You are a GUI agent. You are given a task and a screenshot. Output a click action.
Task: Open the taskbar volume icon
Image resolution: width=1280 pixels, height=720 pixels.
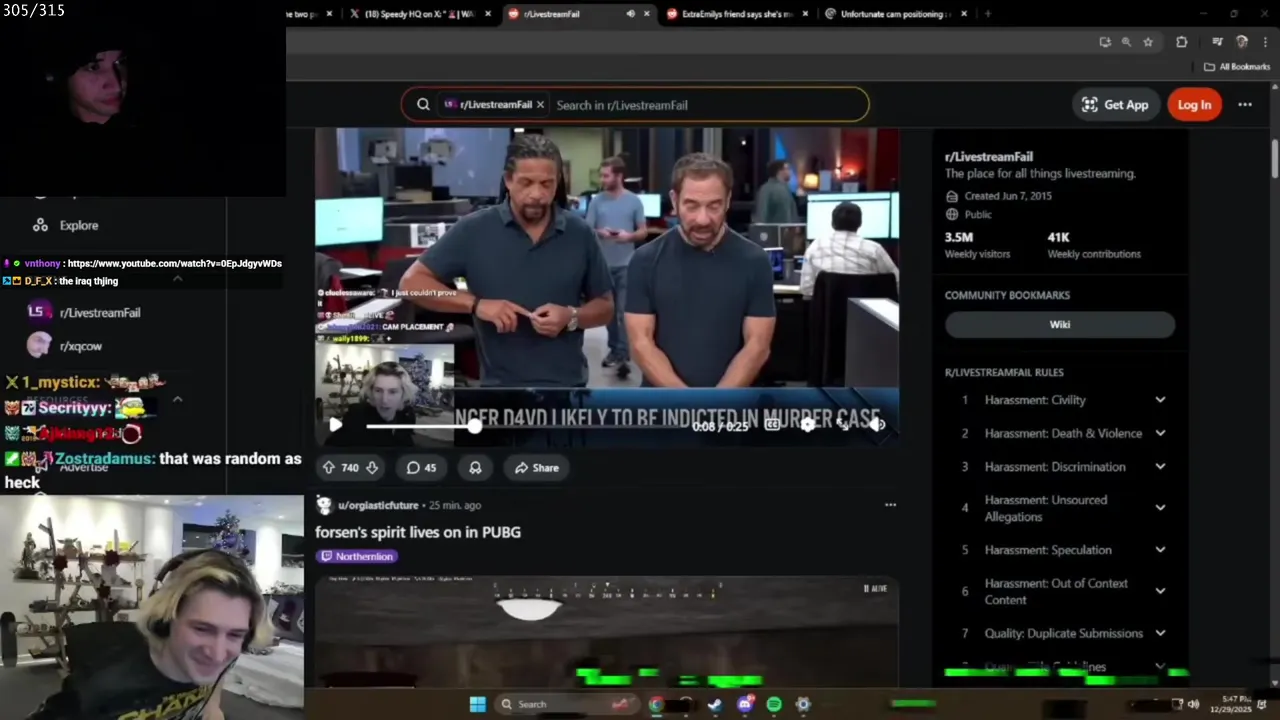(x=1193, y=704)
